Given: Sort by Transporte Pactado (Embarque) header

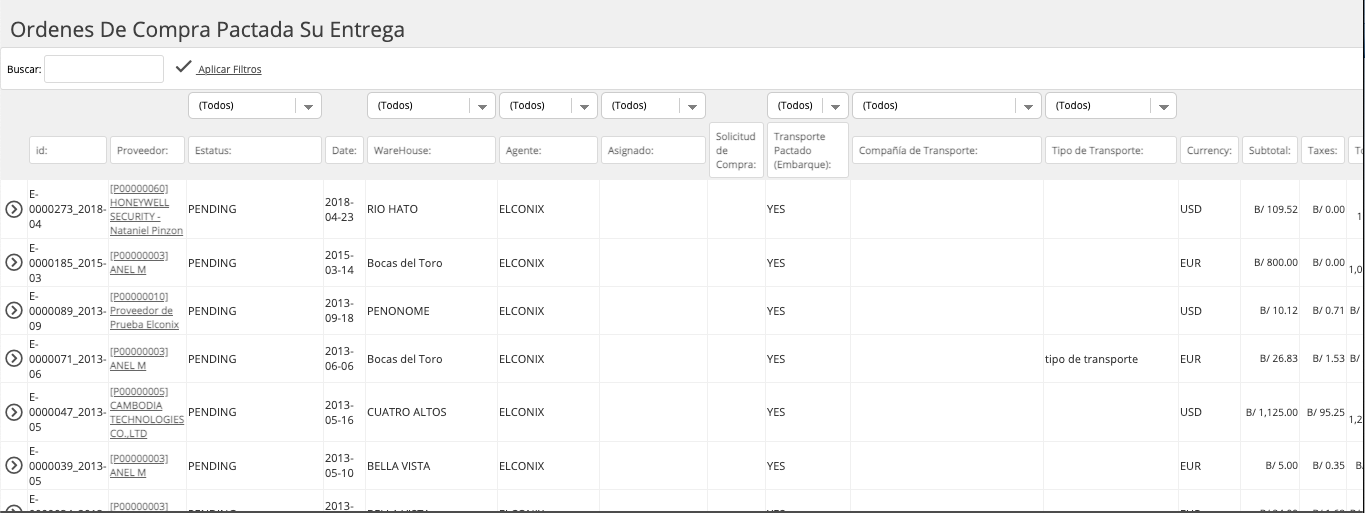Looking at the screenshot, I should [808, 150].
